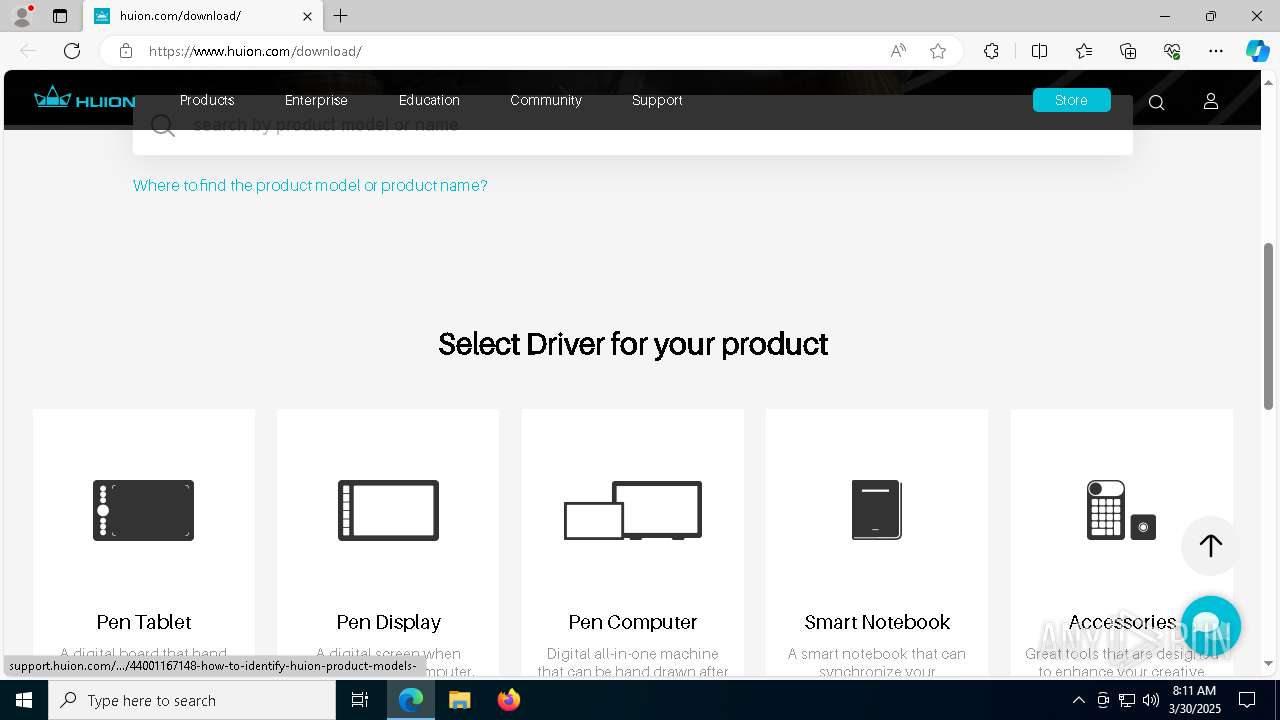Open the notification center
Screen dimensions: 1280x720
click(x=1247, y=700)
